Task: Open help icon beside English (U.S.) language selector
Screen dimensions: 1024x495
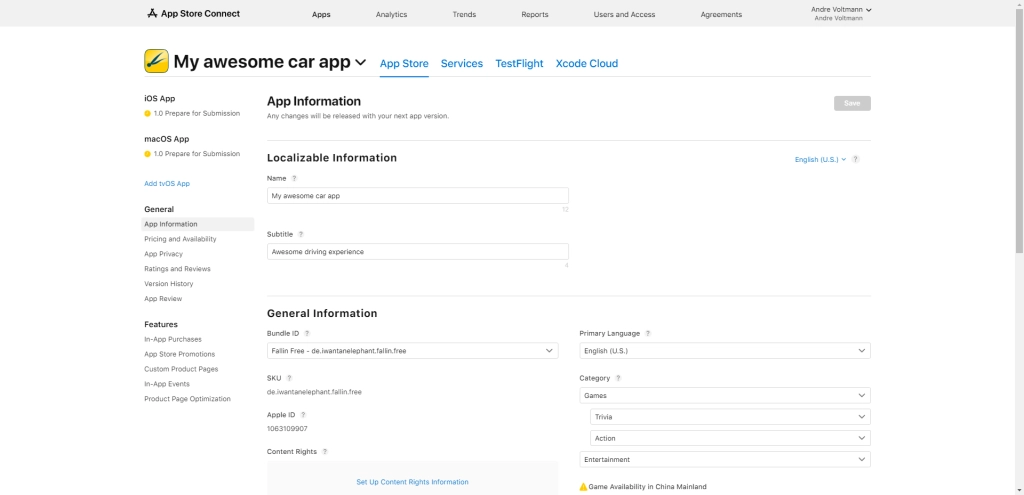Action: (x=856, y=159)
